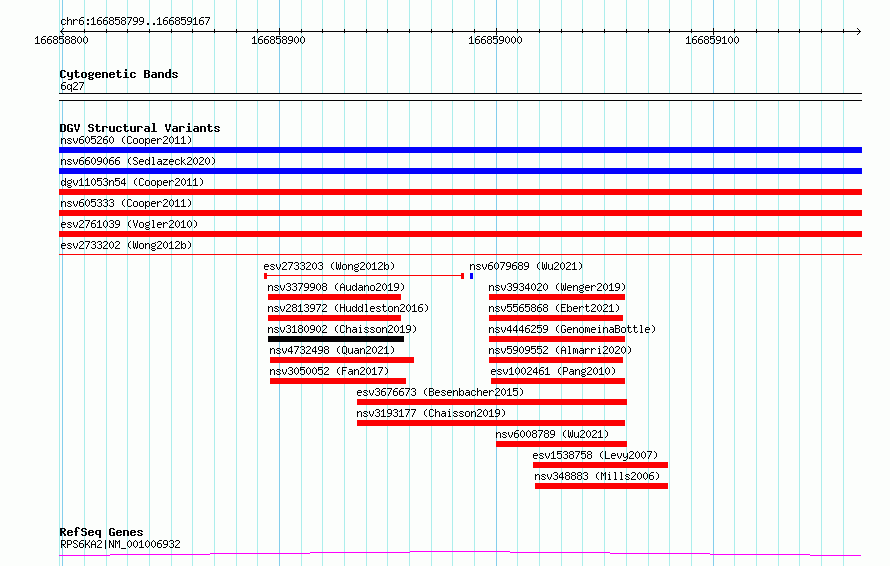
Task: Click ruler position 166858900
Action: 278,40
